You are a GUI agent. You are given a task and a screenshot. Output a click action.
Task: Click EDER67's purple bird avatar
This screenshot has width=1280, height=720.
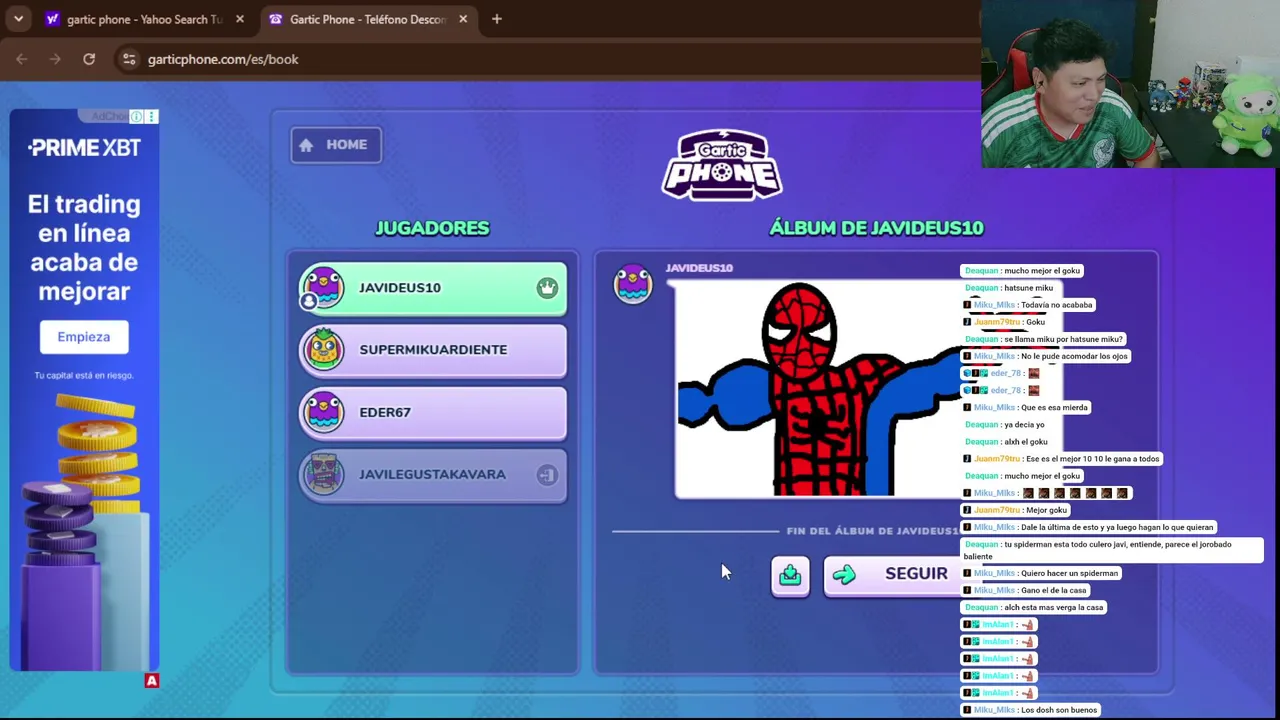324,412
